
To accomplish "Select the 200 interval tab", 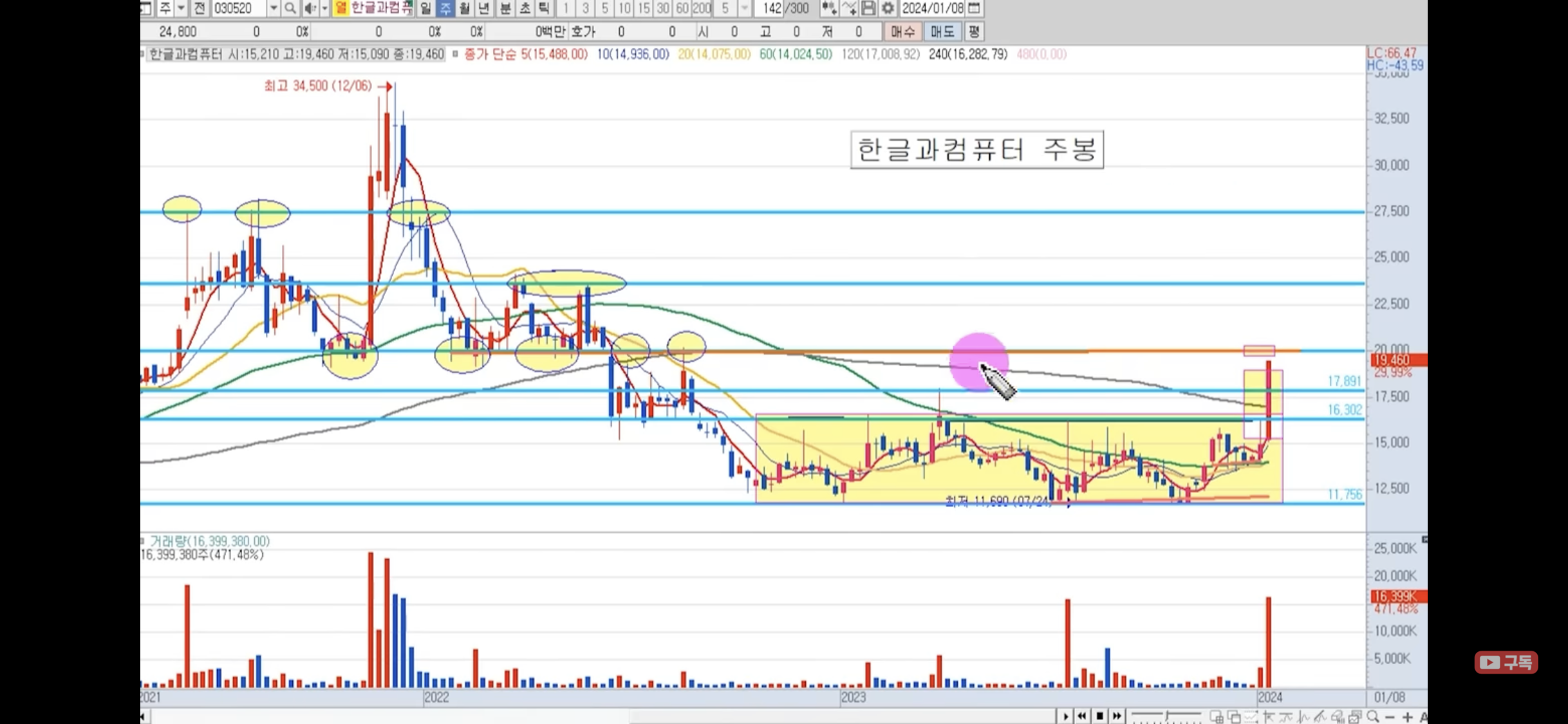I will pyautogui.click(x=702, y=8).
